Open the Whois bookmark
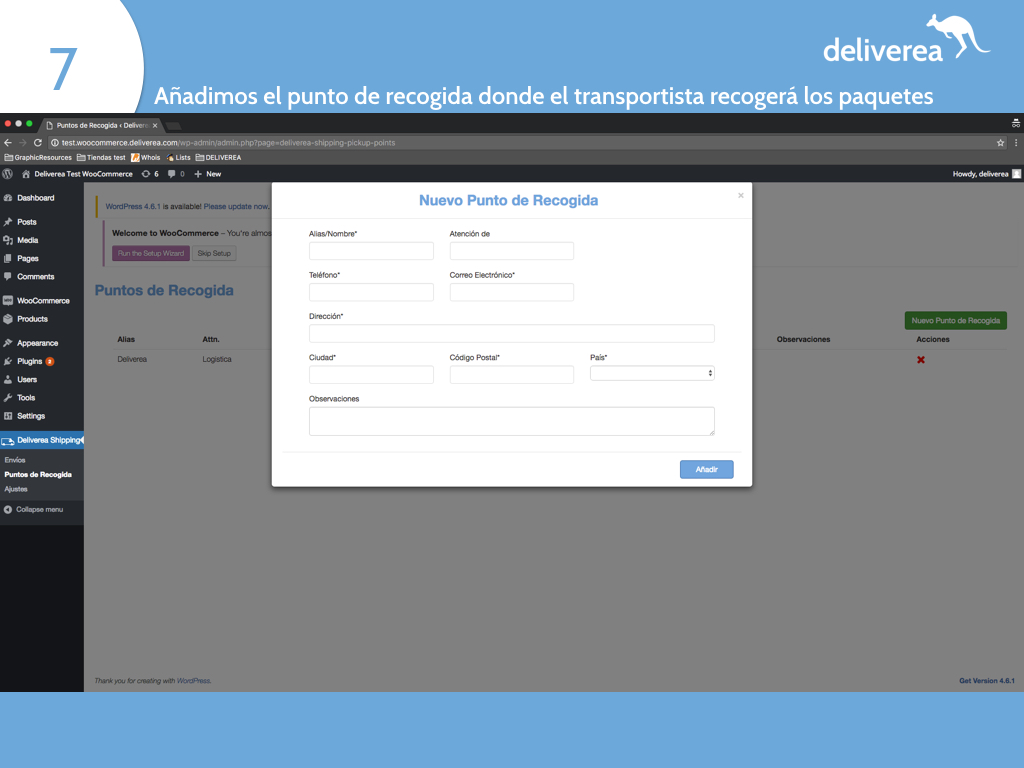Image resolution: width=1024 pixels, height=768 pixels. coord(146,157)
